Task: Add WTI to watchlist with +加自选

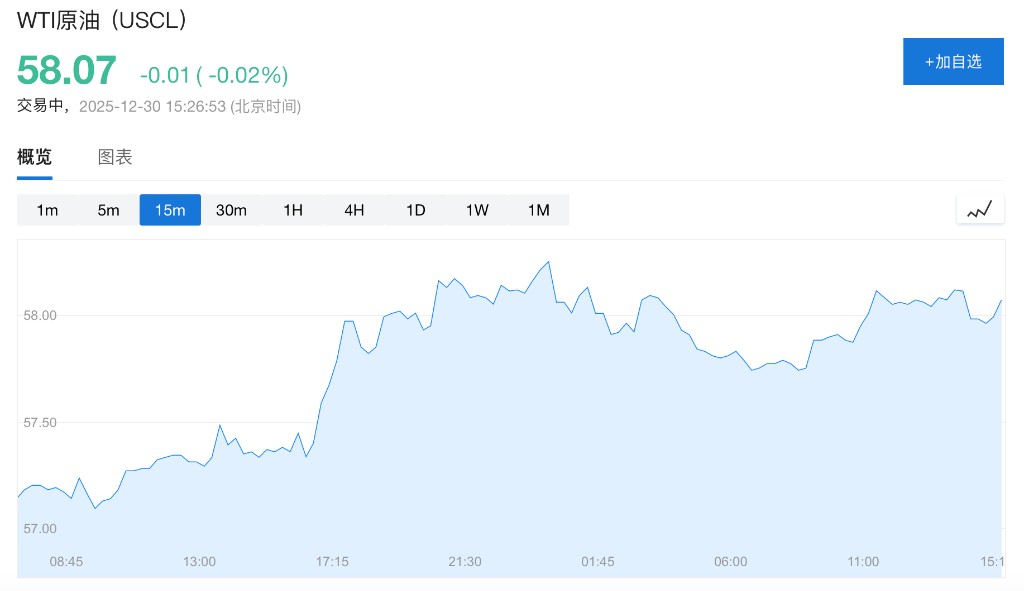Action: point(953,61)
